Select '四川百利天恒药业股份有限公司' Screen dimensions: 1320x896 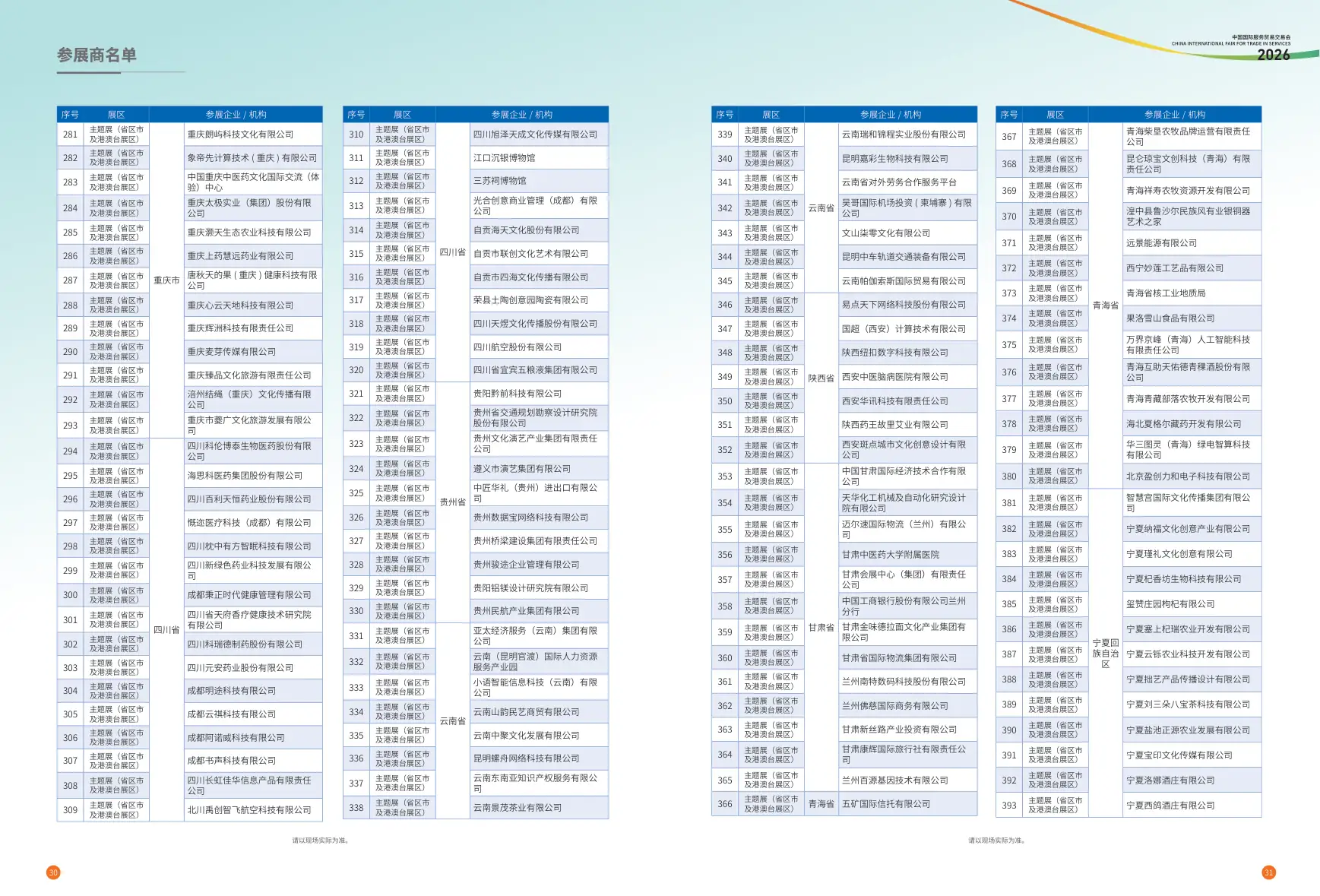pos(249,499)
